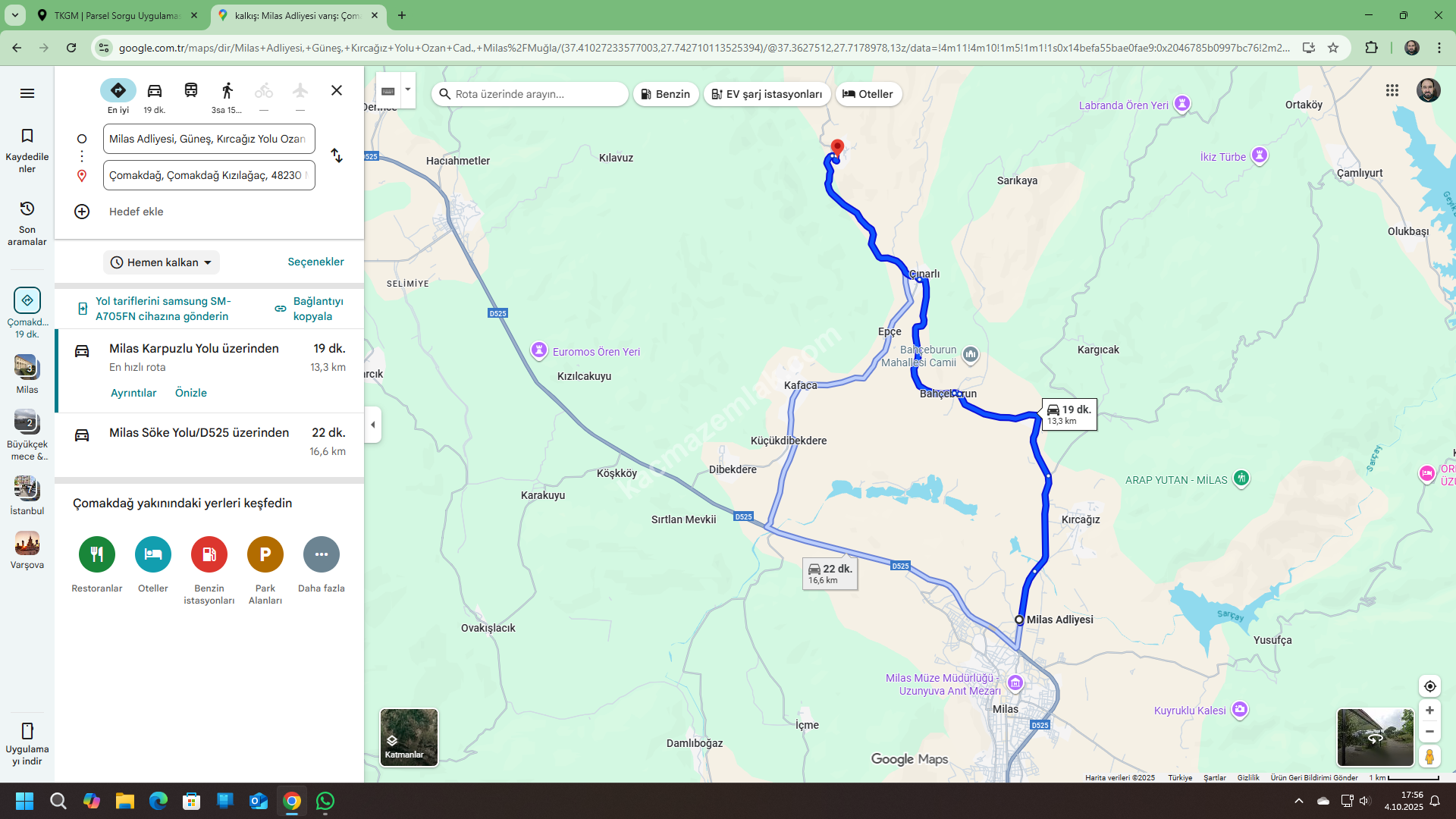Select Milas Söke Yolu/D525 route
This screenshot has width=1456, height=819.
(199, 433)
